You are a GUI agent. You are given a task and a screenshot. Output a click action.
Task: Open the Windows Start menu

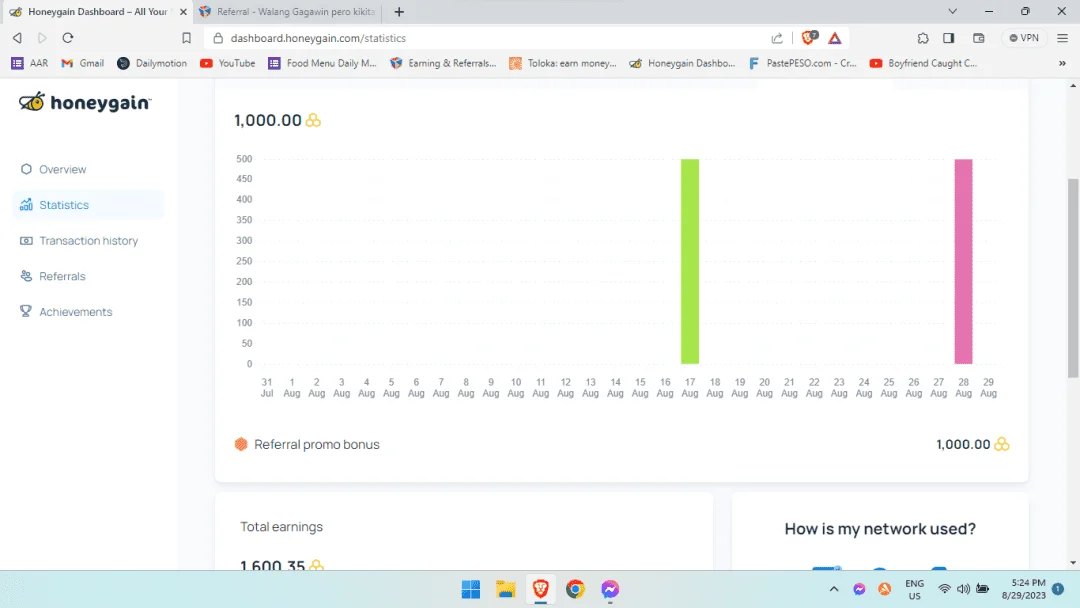click(471, 589)
